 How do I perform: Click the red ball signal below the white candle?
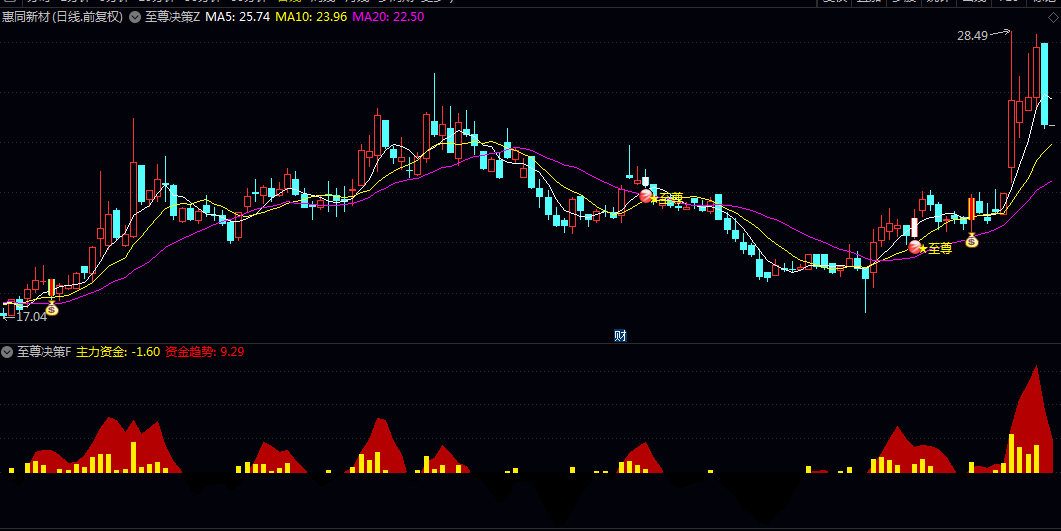coord(915,248)
